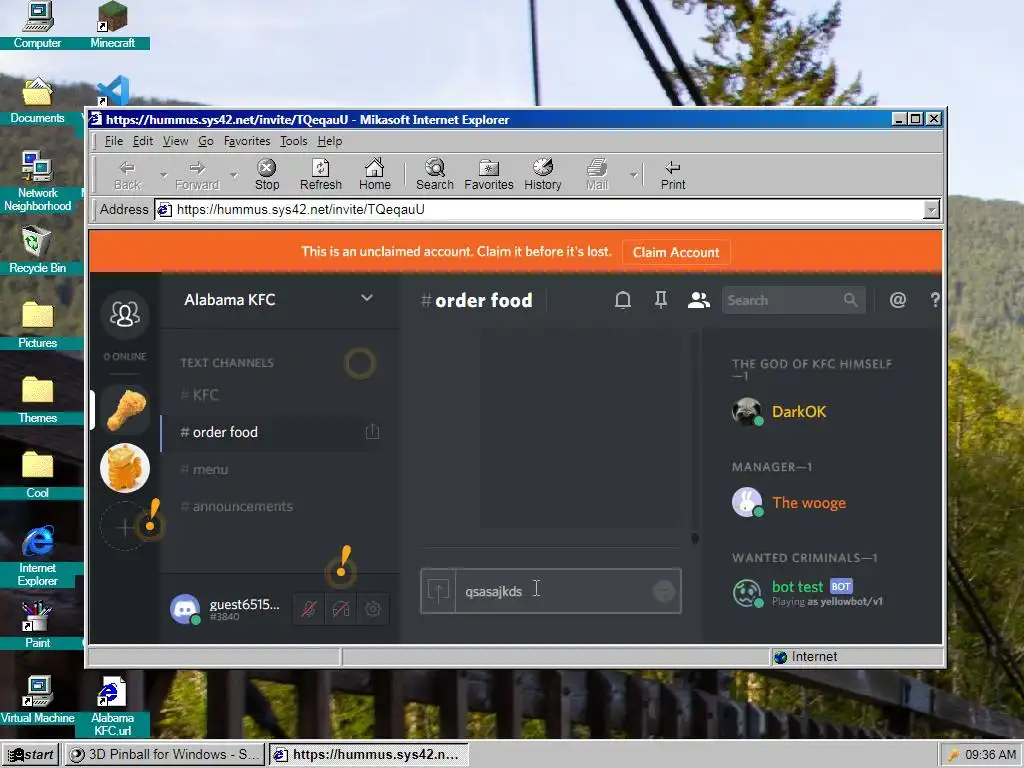Focus the message input containing qsasajkds

click(x=554, y=591)
